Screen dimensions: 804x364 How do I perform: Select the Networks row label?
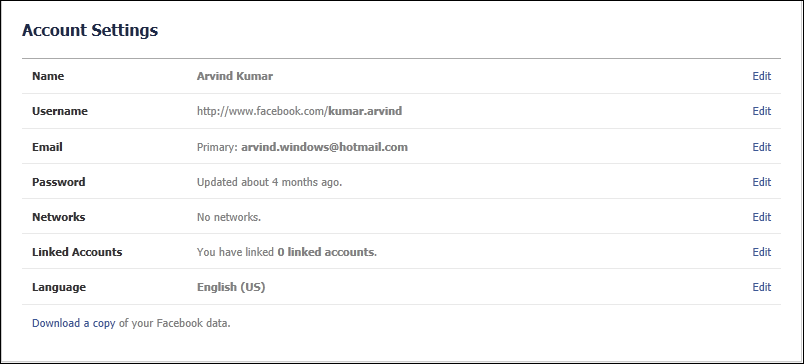58,217
